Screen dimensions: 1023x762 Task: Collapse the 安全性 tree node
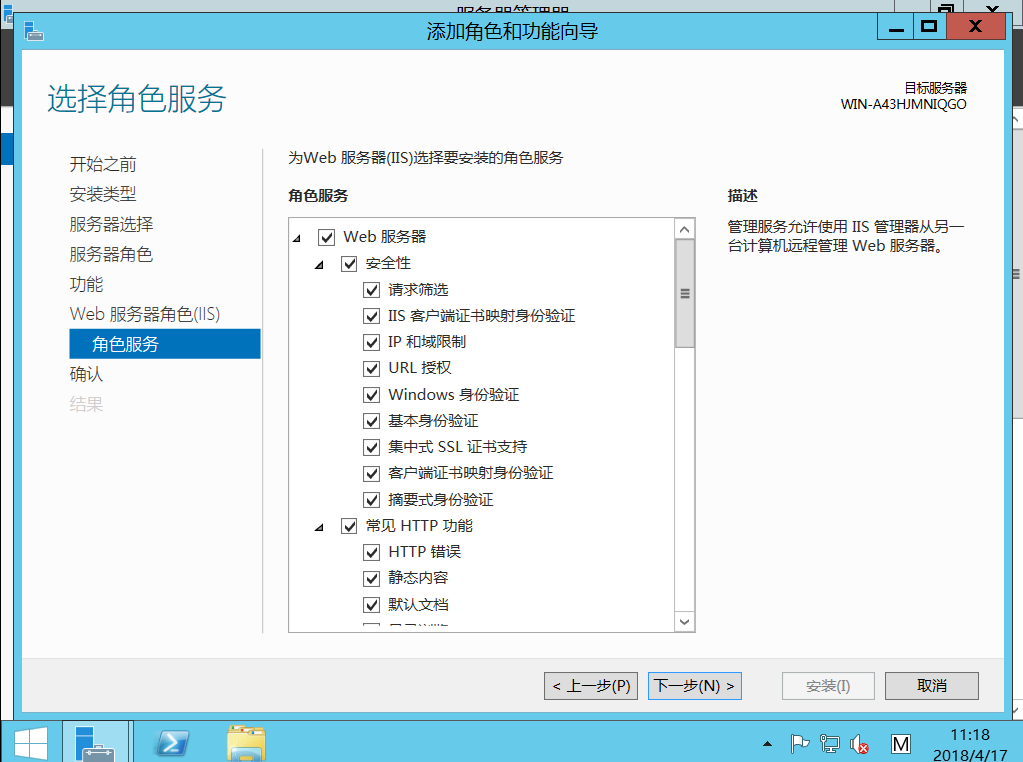(319, 265)
